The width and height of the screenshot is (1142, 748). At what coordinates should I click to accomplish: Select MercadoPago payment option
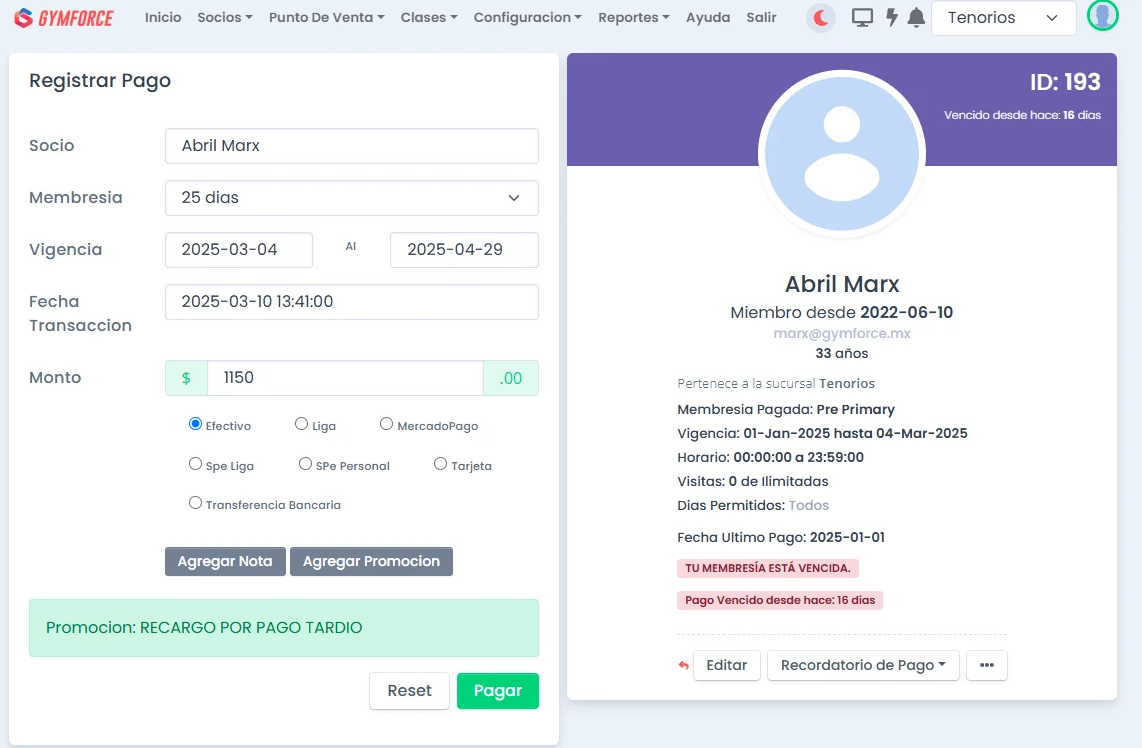coord(386,424)
